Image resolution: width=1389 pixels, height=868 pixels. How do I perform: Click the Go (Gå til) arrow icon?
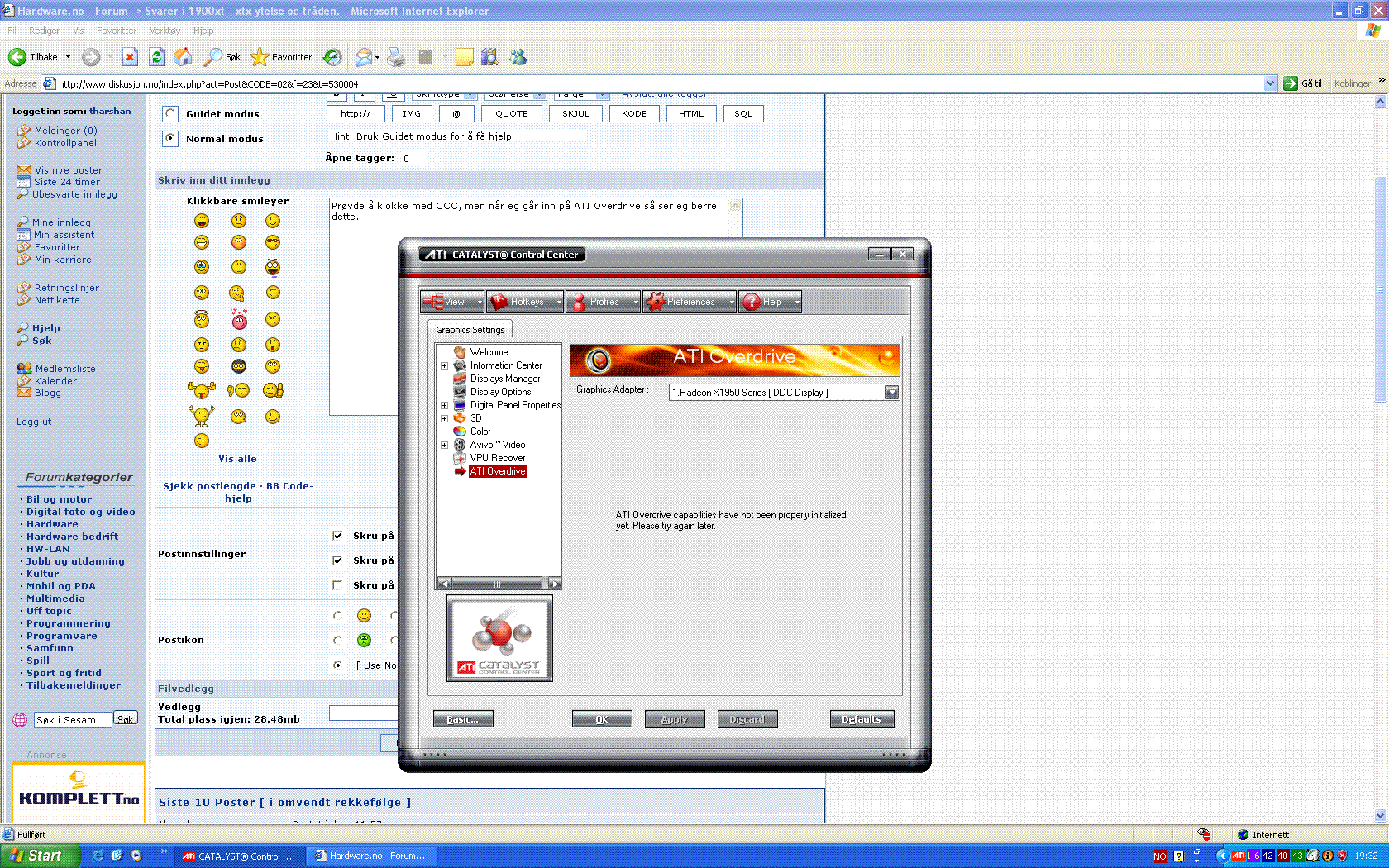[x=1290, y=83]
